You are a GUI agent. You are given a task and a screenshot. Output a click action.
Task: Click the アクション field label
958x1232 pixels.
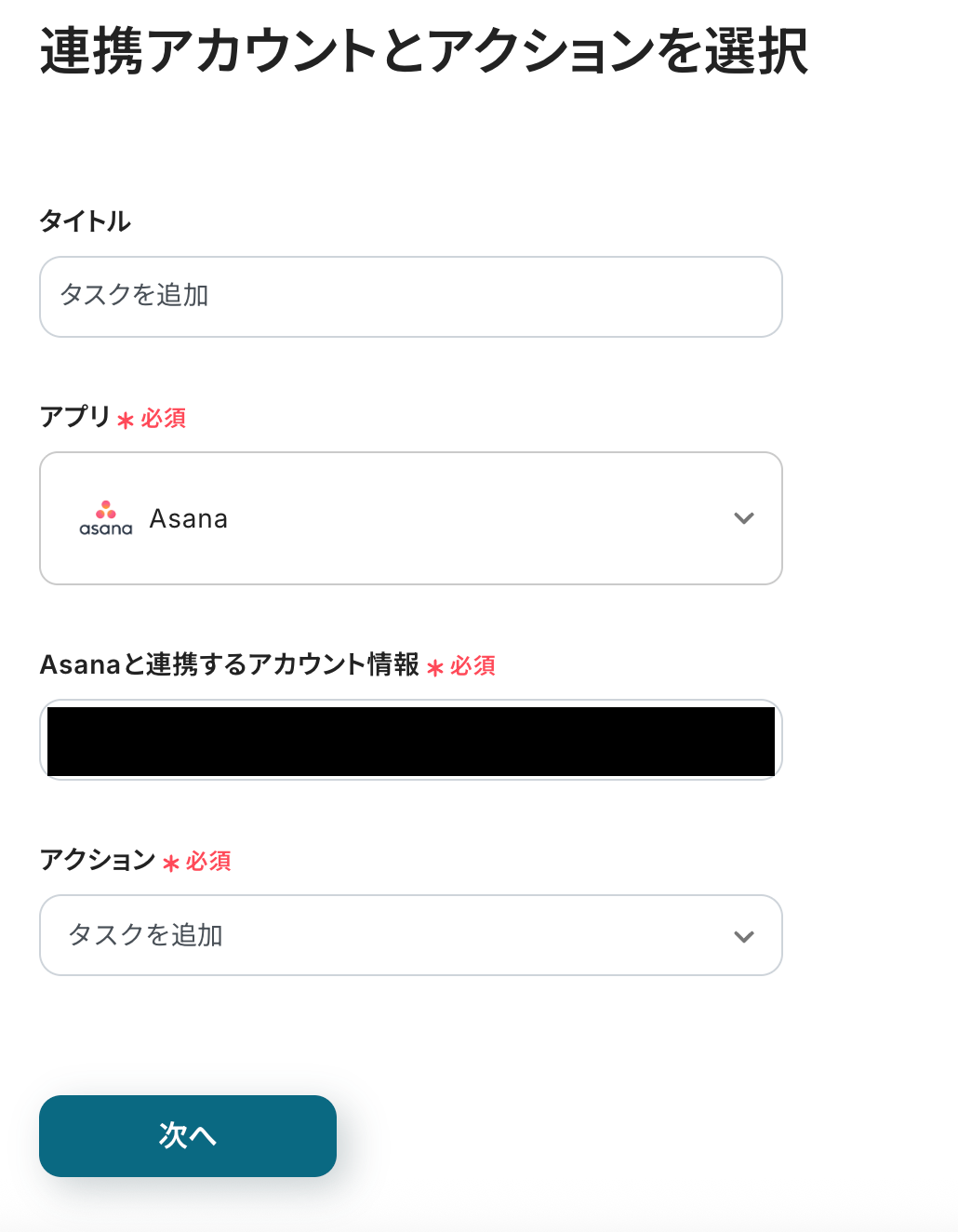[98, 860]
